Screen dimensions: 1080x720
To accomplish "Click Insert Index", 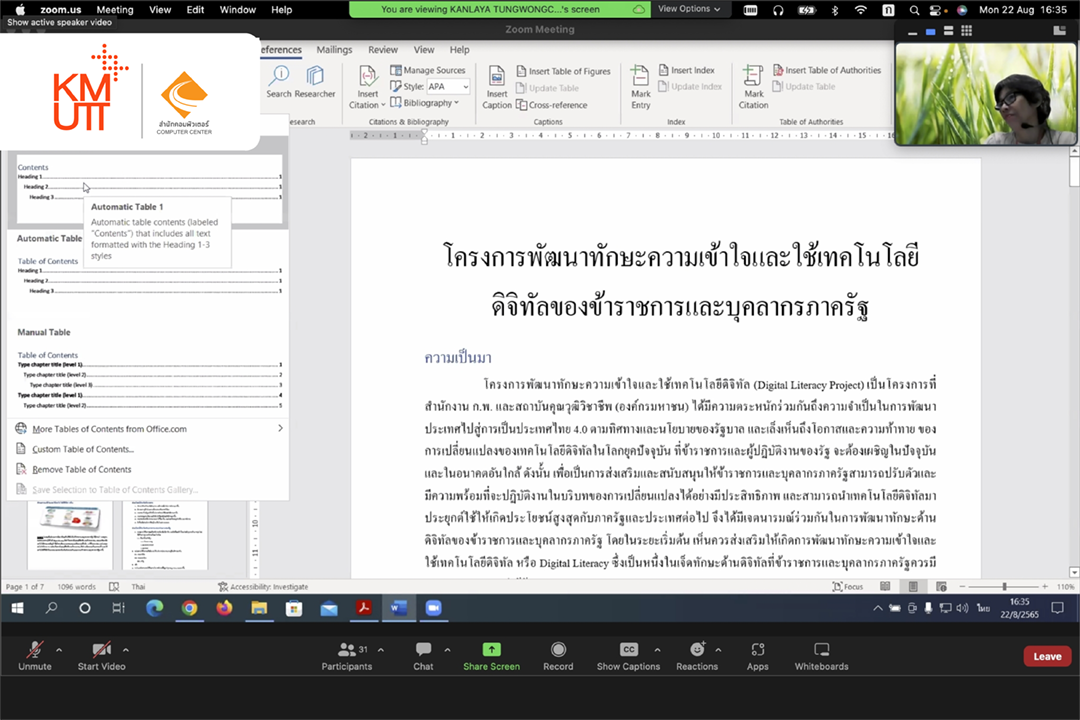I will (x=687, y=70).
